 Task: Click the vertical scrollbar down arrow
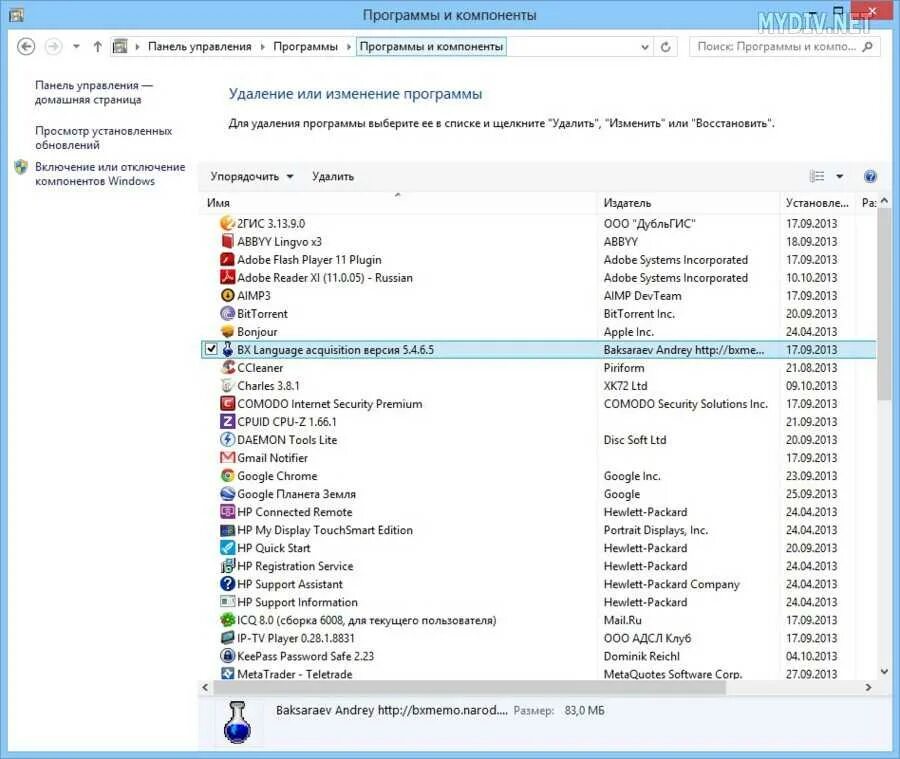tap(885, 671)
